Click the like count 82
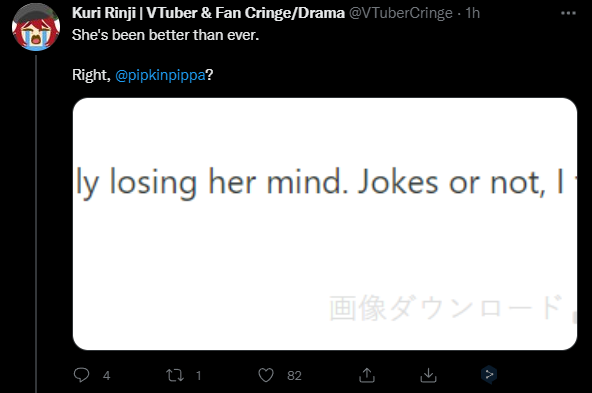Viewport: 592px width, 393px height. click(294, 376)
